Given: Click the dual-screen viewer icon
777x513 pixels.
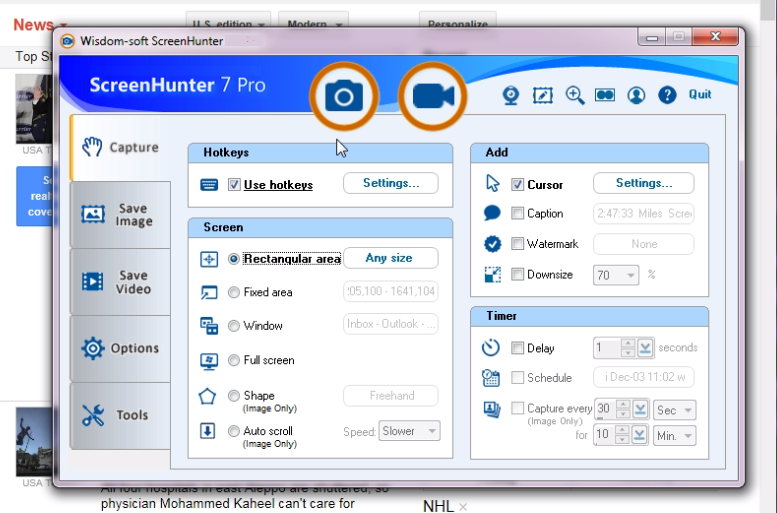Looking at the screenshot, I should [x=605, y=95].
